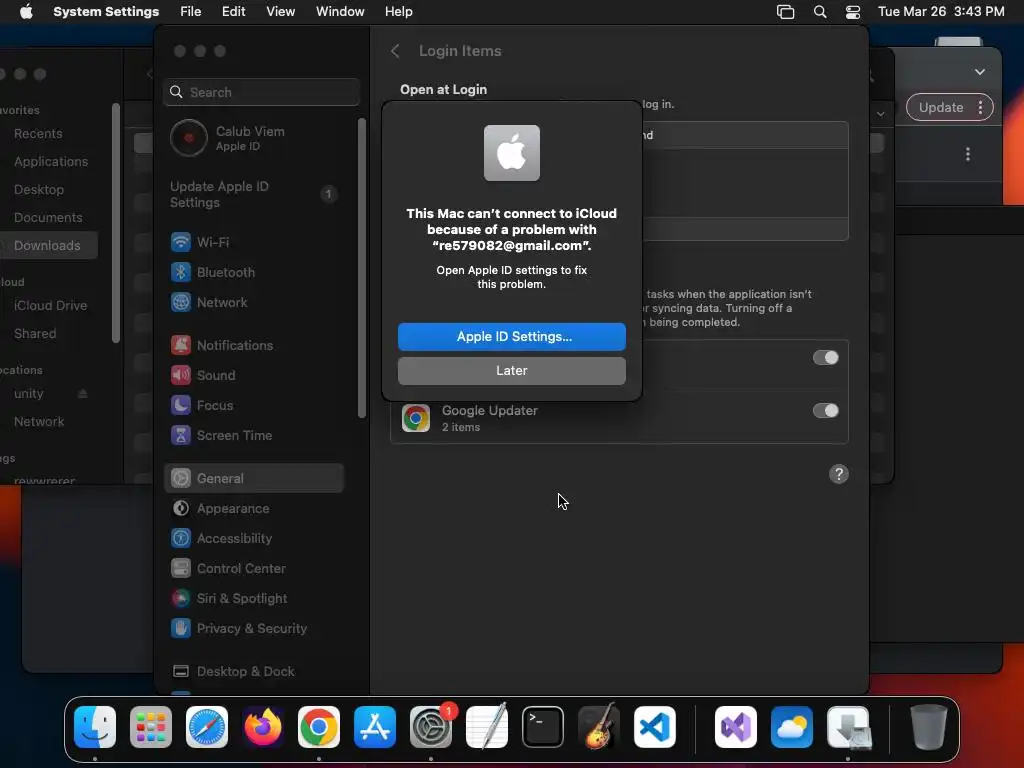Image resolution: width=1024 pixels, height=768 pixels.
Task: Eject the unity volume in Finder
Action: (82, 394)
